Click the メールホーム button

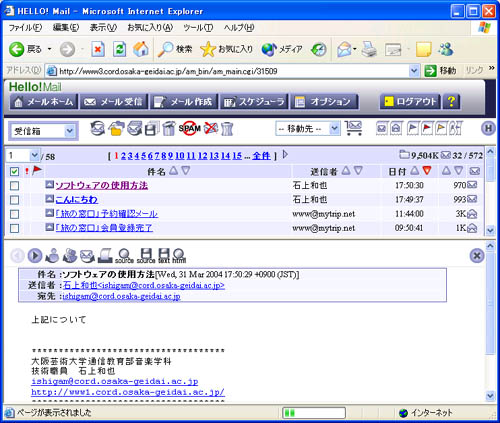[44, 101]
